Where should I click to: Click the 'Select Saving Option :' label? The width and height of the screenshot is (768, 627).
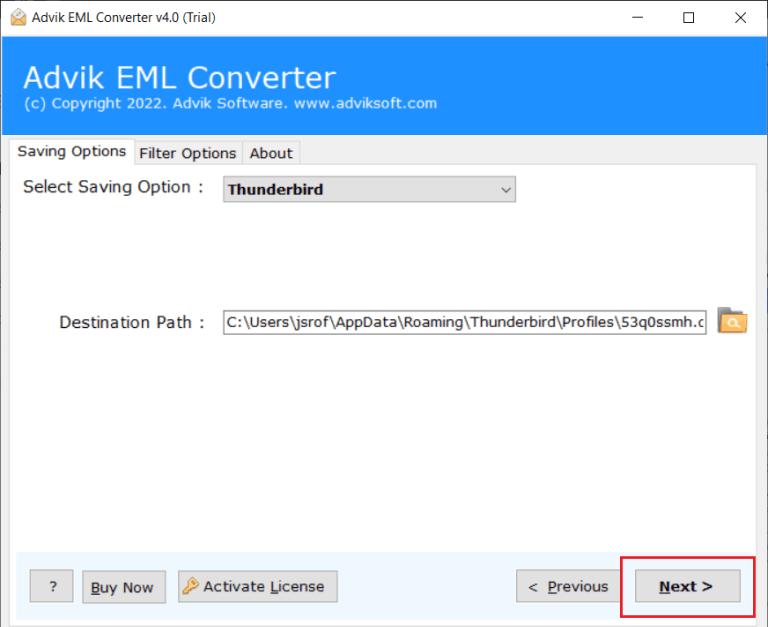(113, 187)
